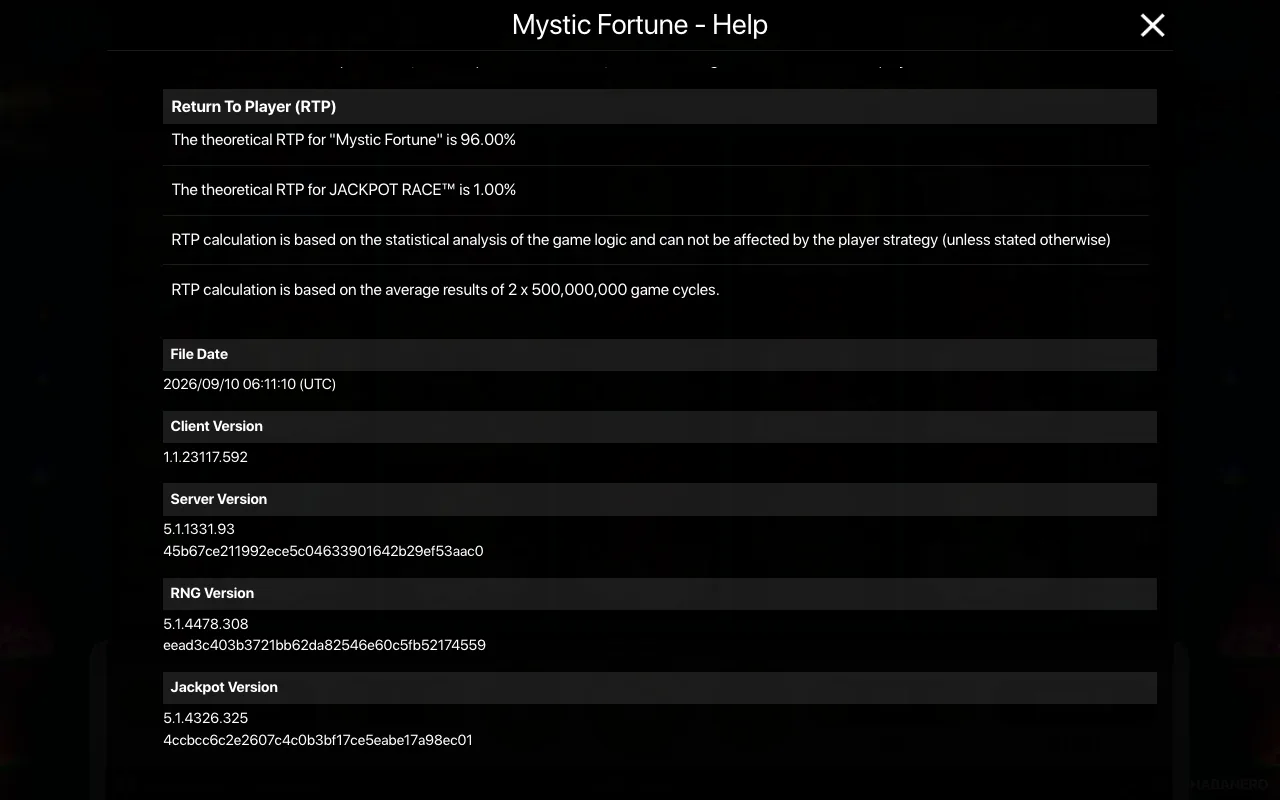Select the RNG Version header
The width and height of the screenshot is (1280, 800).
660,593
